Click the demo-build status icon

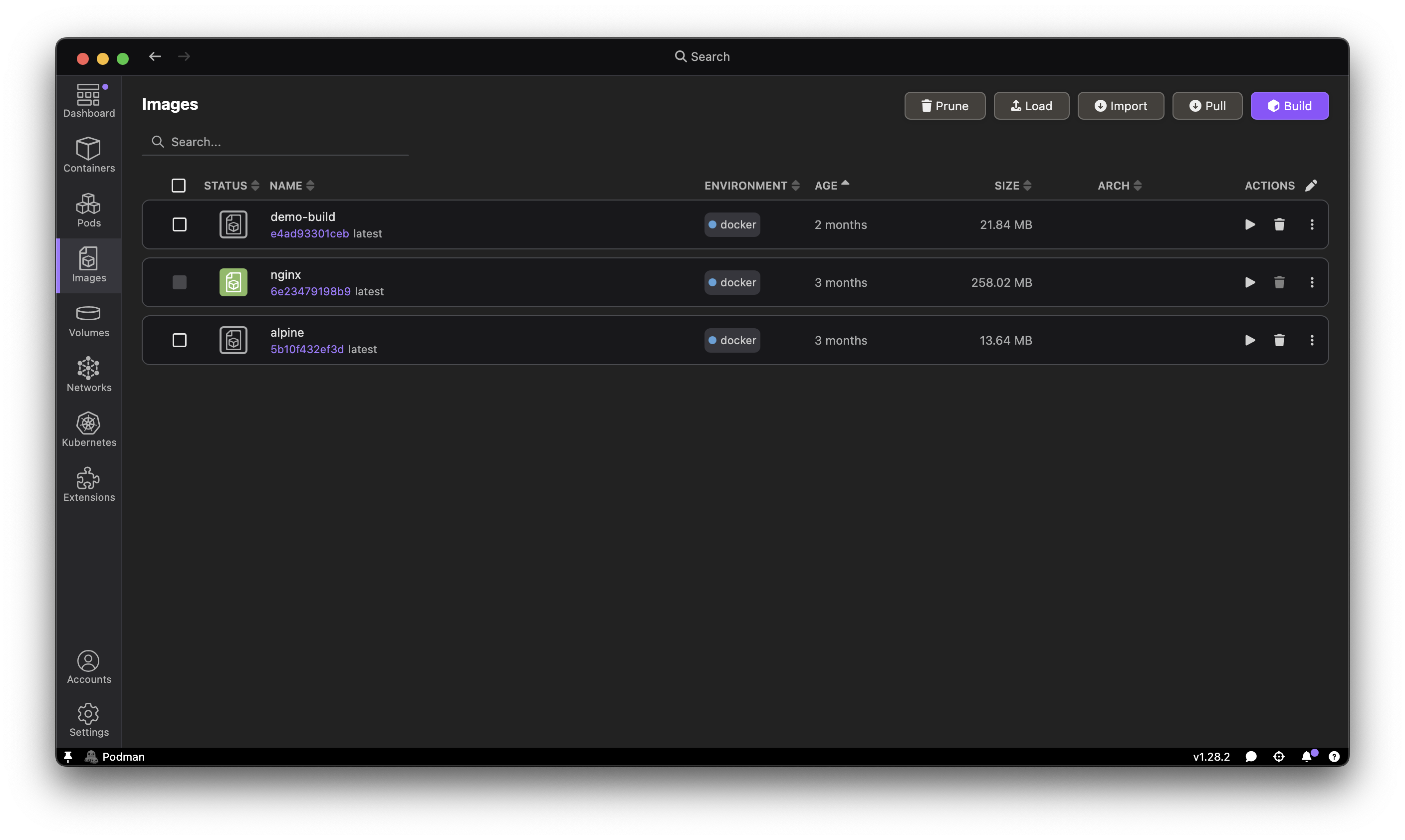233,224
